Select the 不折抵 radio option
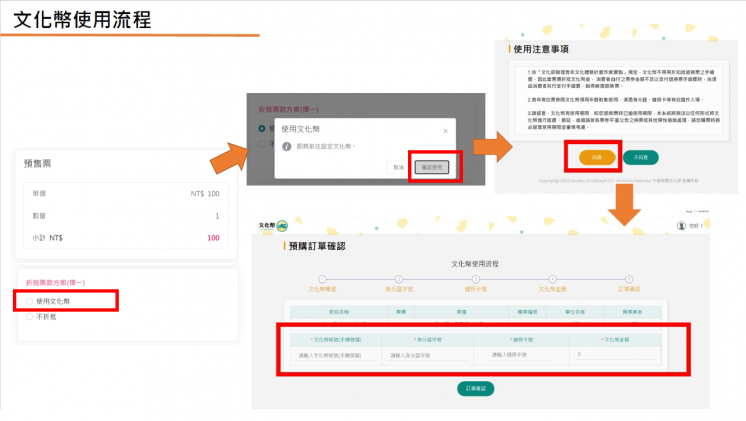746x421 pixels. pos(29,317)
